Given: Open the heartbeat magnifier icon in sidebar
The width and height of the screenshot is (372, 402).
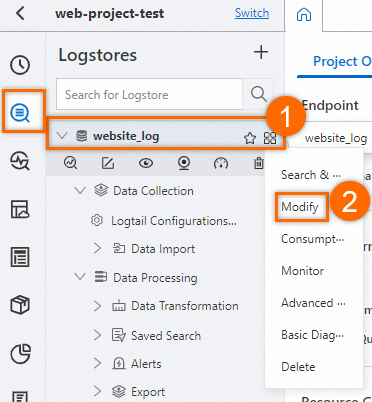Looking at the screenshot, I should point(20,161).
